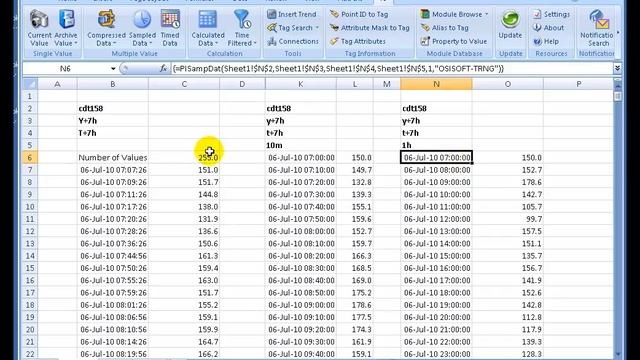The image size is (640, 360).
Task: Expand the Module Browse dropdown arrow
Action: (487, 14)
